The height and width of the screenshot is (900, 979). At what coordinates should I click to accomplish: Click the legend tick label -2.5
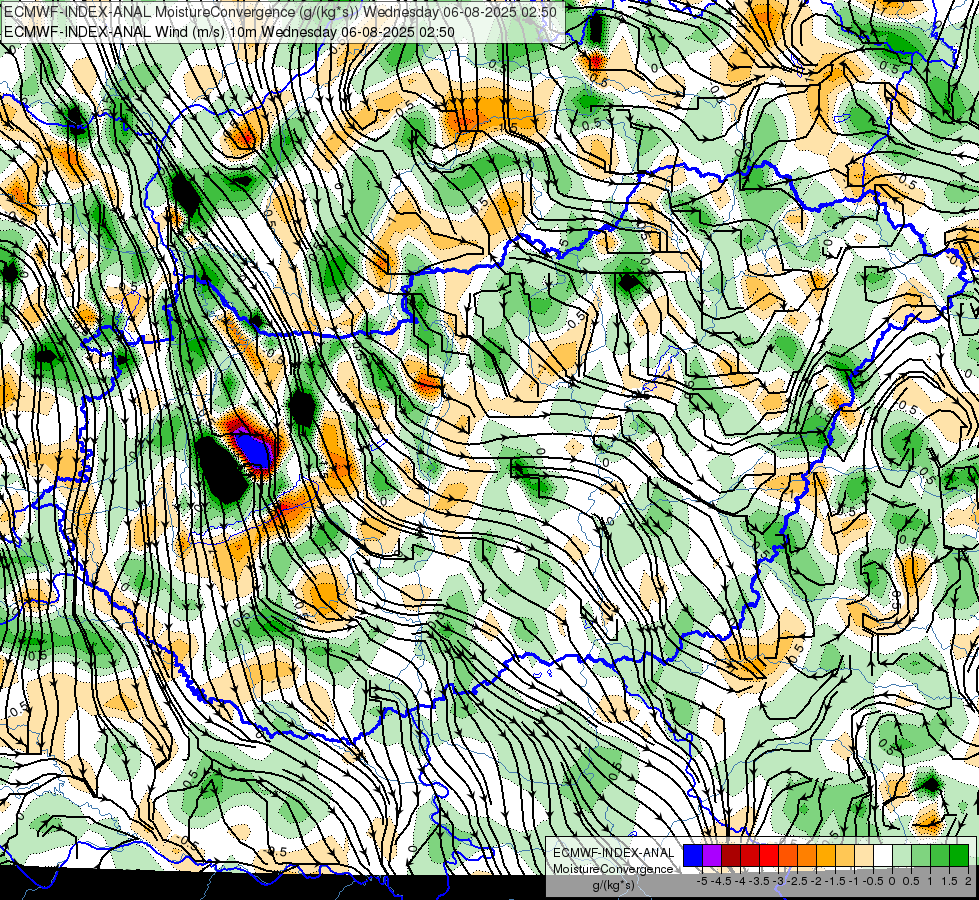tap(797, 881)
